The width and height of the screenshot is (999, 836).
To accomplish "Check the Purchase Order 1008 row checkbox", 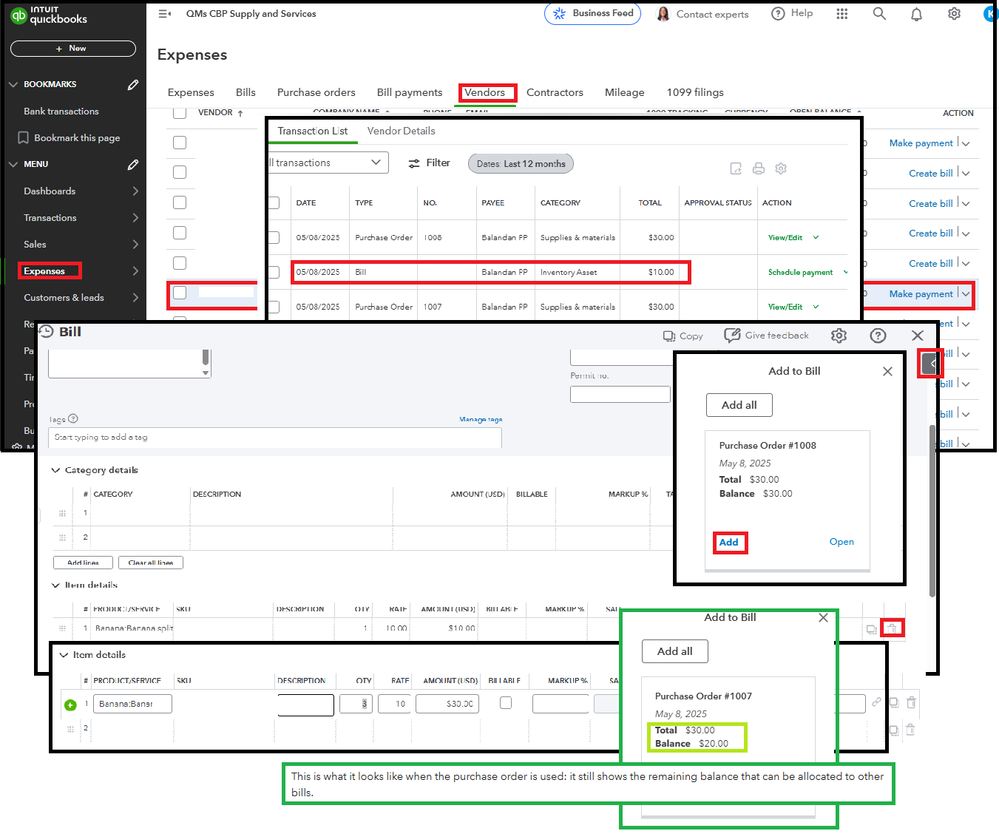I will pyautogui.click(x=275, y=238).
